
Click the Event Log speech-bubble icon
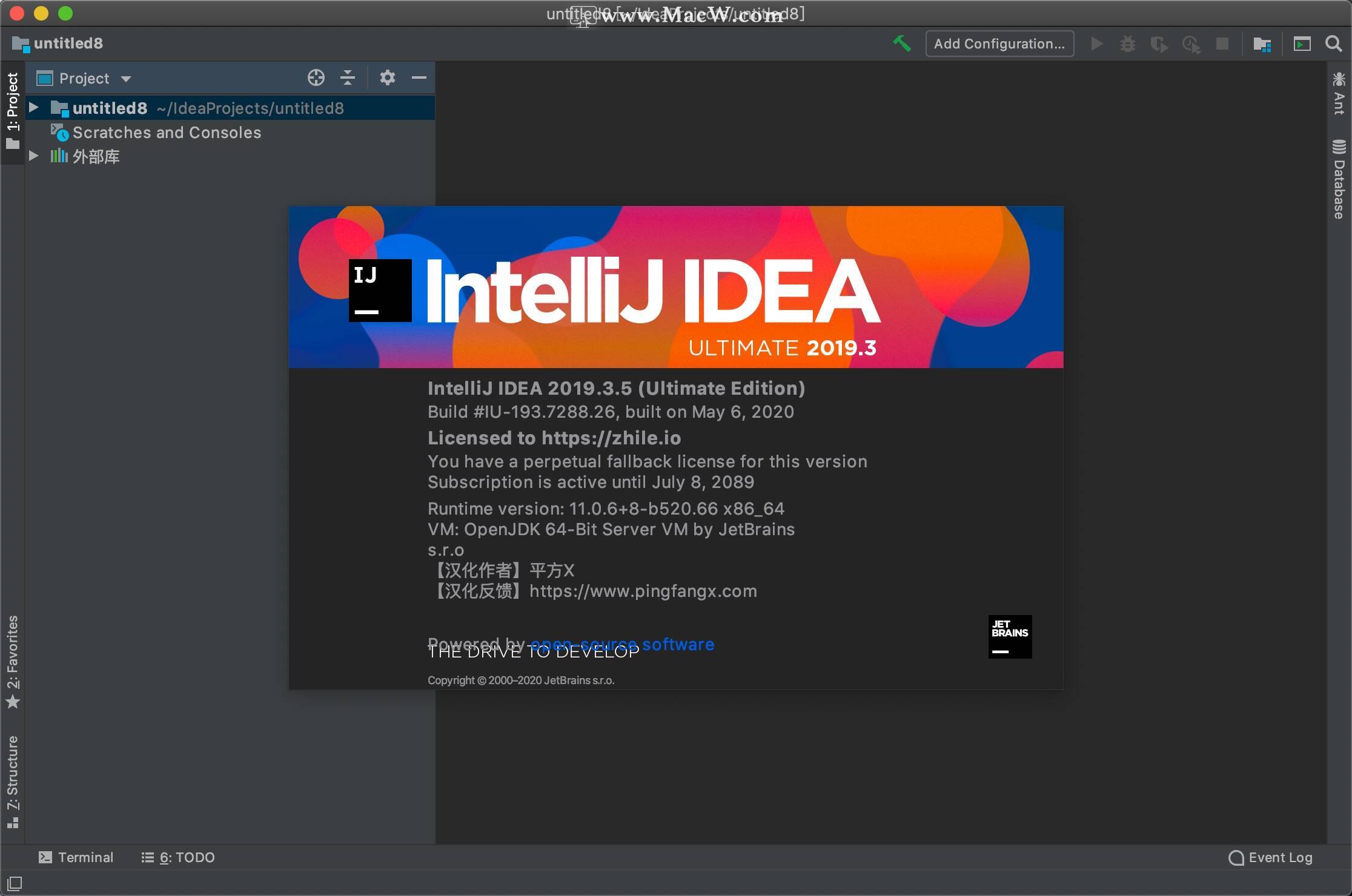click(1236, 858)
